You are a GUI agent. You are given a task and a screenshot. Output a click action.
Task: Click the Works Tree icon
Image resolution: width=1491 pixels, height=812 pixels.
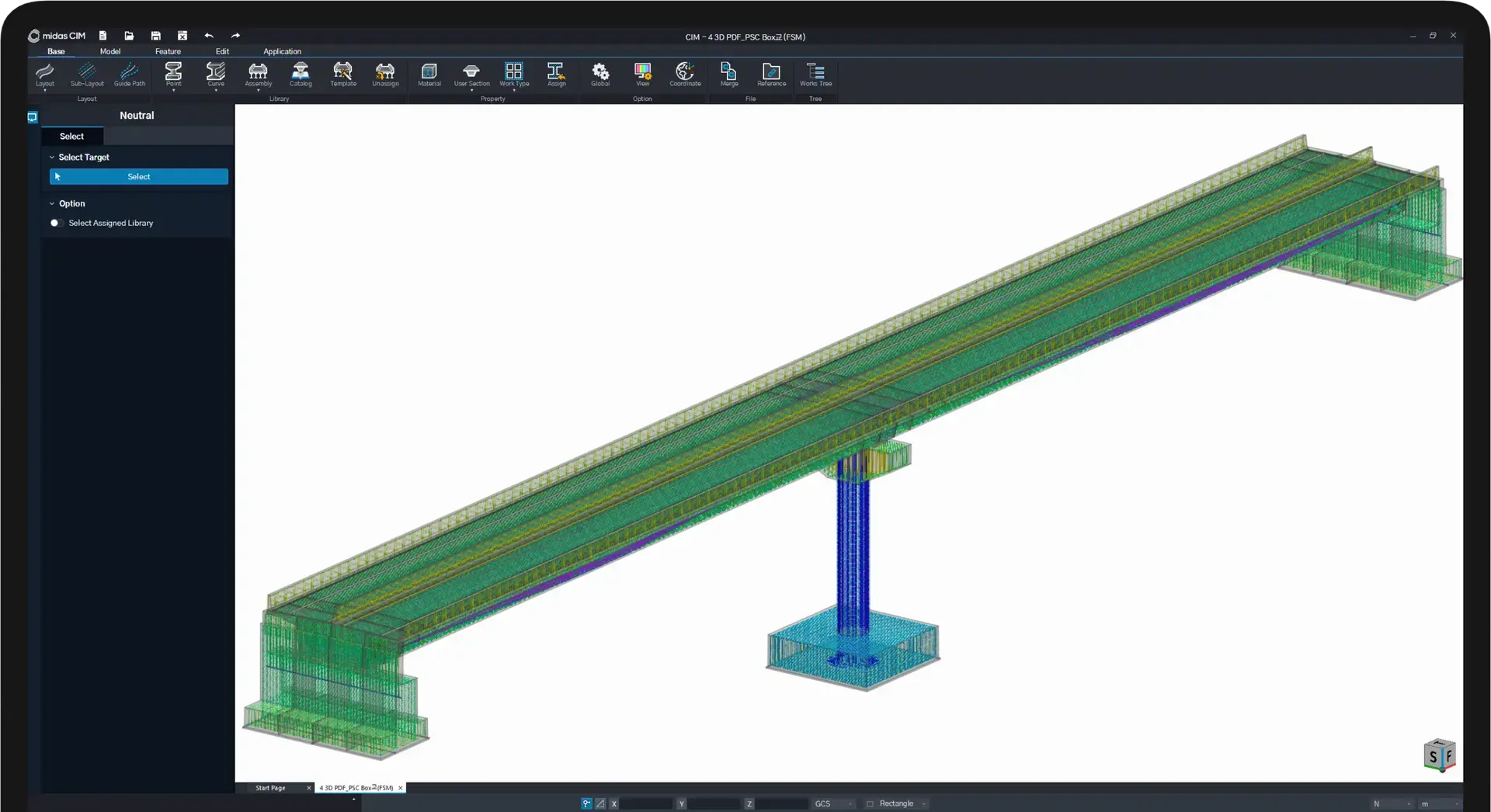(815, 75)
